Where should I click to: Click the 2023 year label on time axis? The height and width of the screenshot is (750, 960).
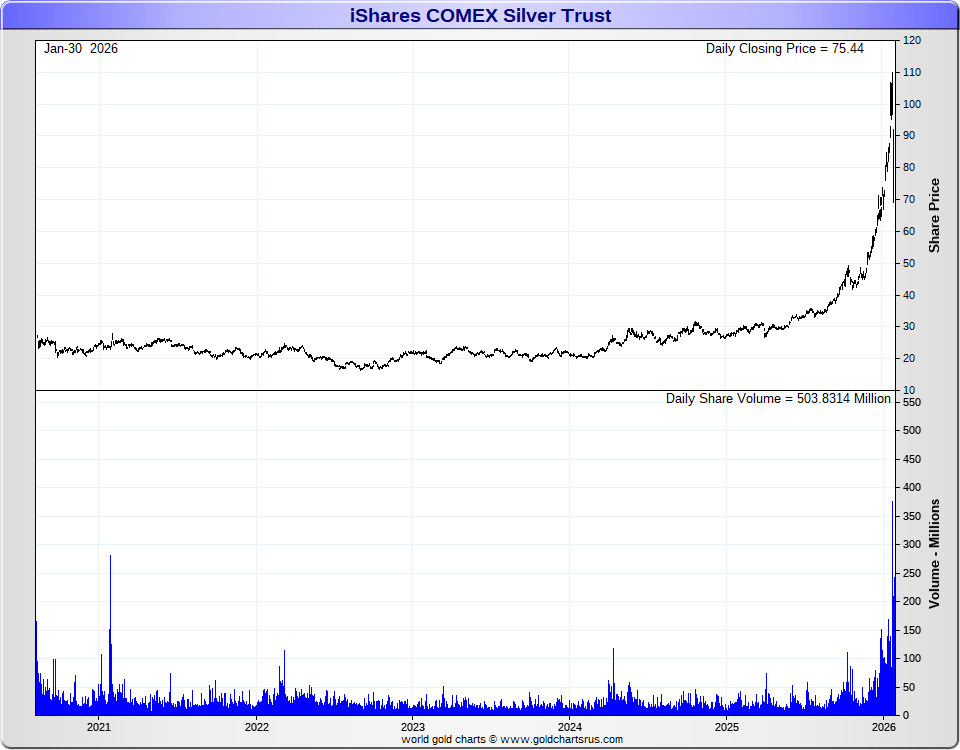413,727
